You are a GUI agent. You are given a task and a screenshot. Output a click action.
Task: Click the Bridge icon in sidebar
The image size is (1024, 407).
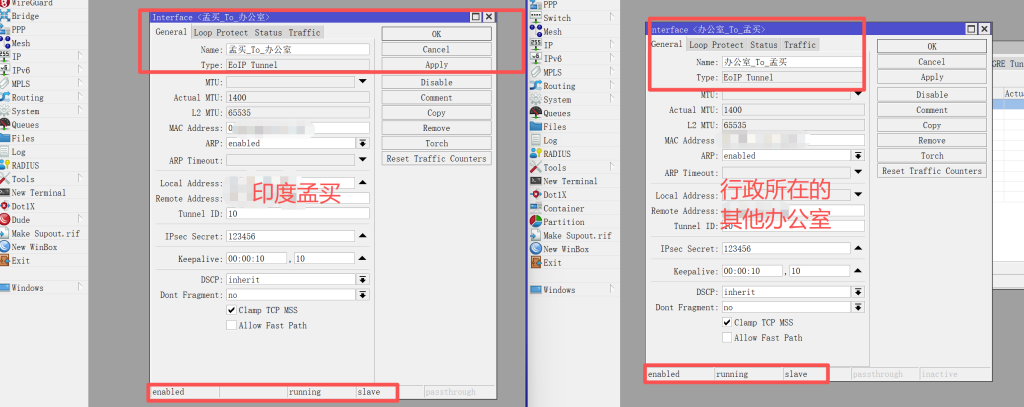pos(5,17)
